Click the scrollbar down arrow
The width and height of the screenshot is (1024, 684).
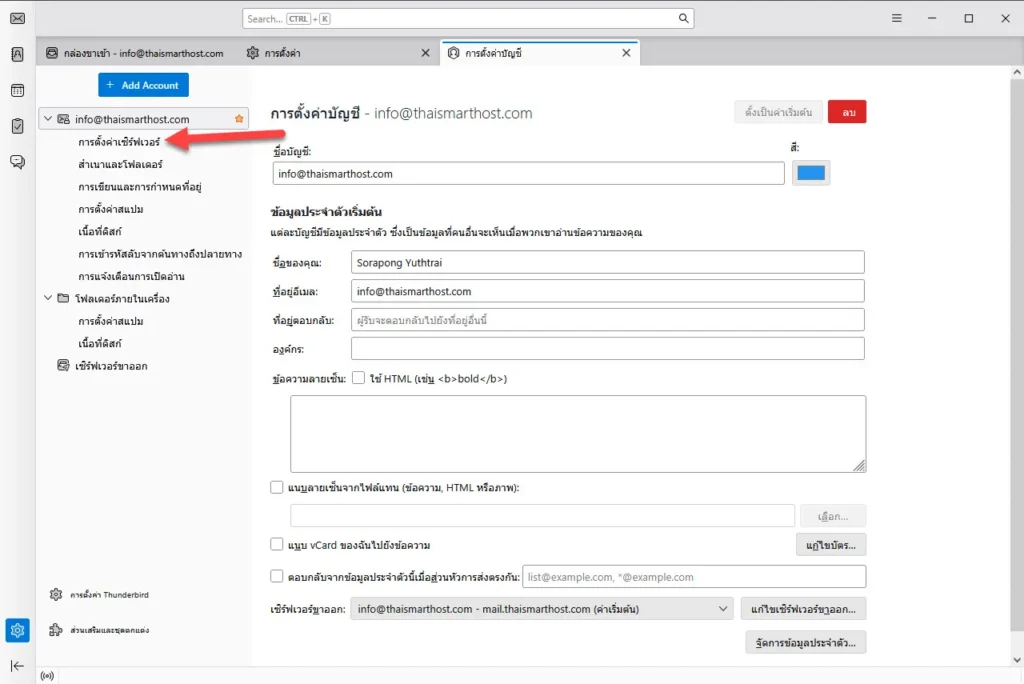coord(1017,660)
